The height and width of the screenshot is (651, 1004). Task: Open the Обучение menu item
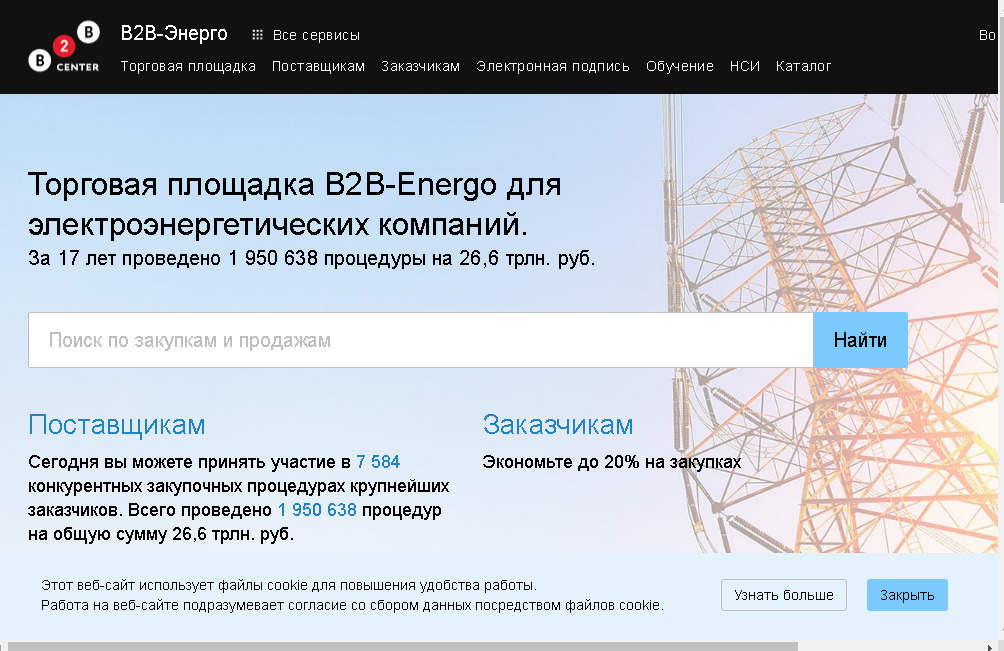[x=679, y=66]
